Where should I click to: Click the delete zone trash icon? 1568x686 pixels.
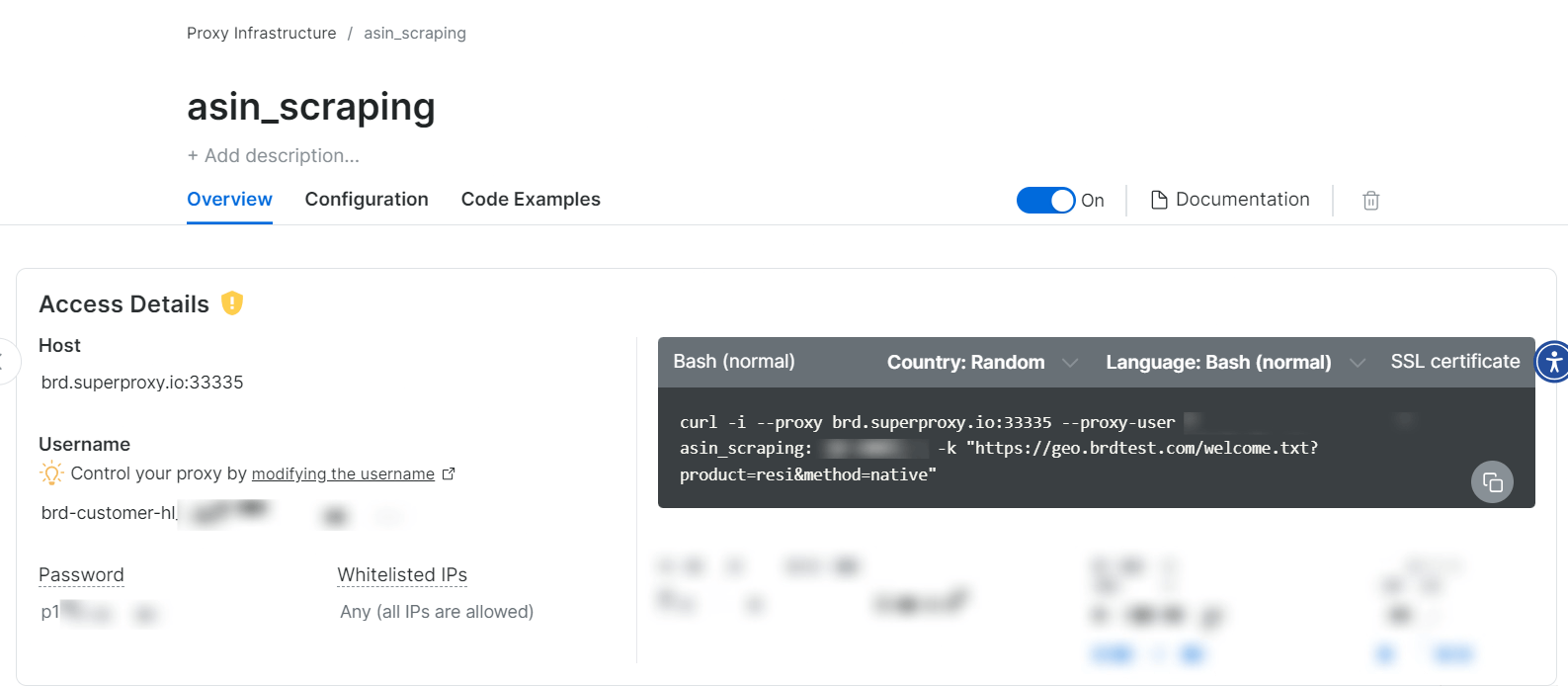coord(1370,201)
